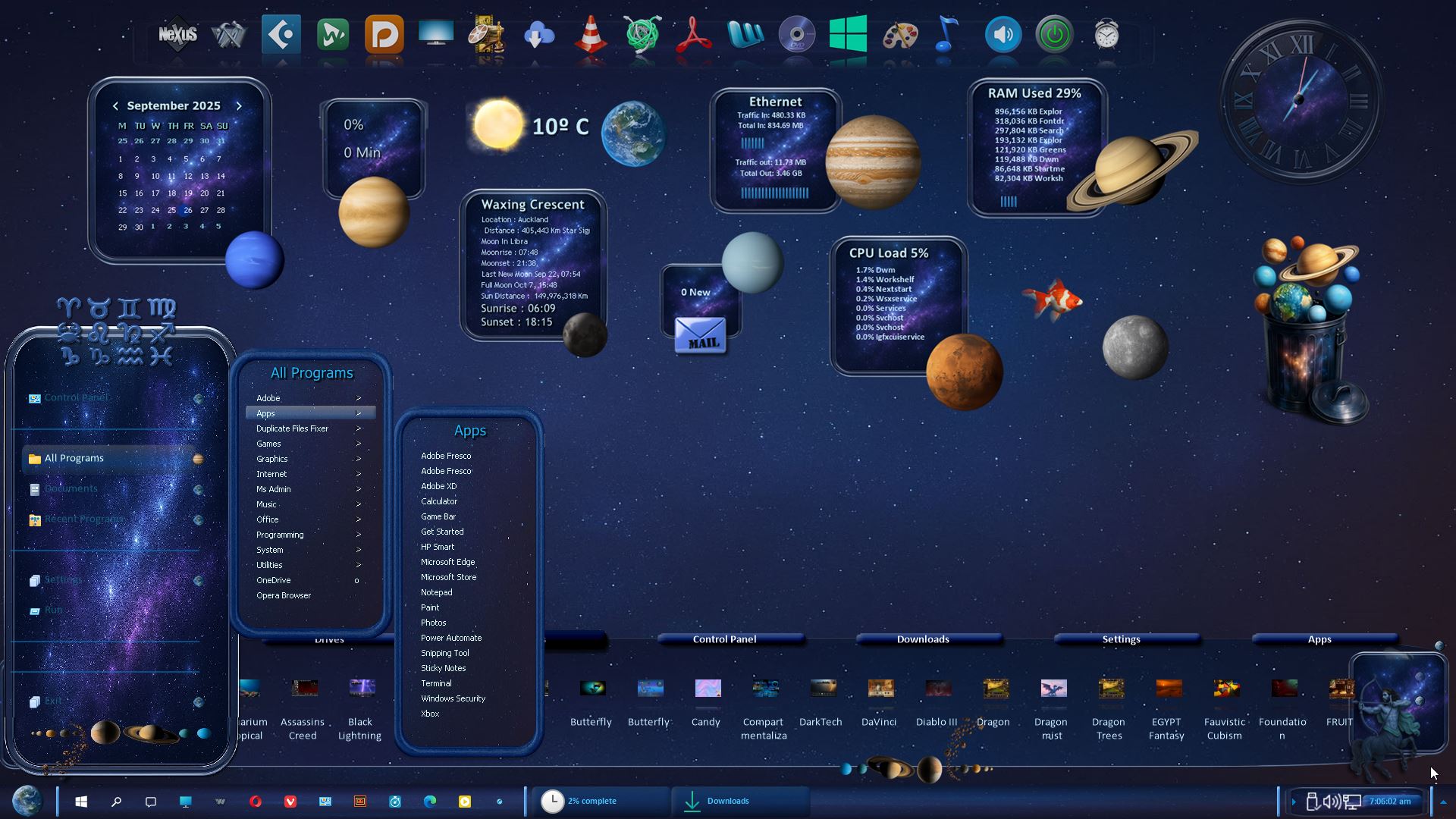This screenshot has width=1456, height=819.
Task: Go to next month in calendar
Action: (239, 106)
